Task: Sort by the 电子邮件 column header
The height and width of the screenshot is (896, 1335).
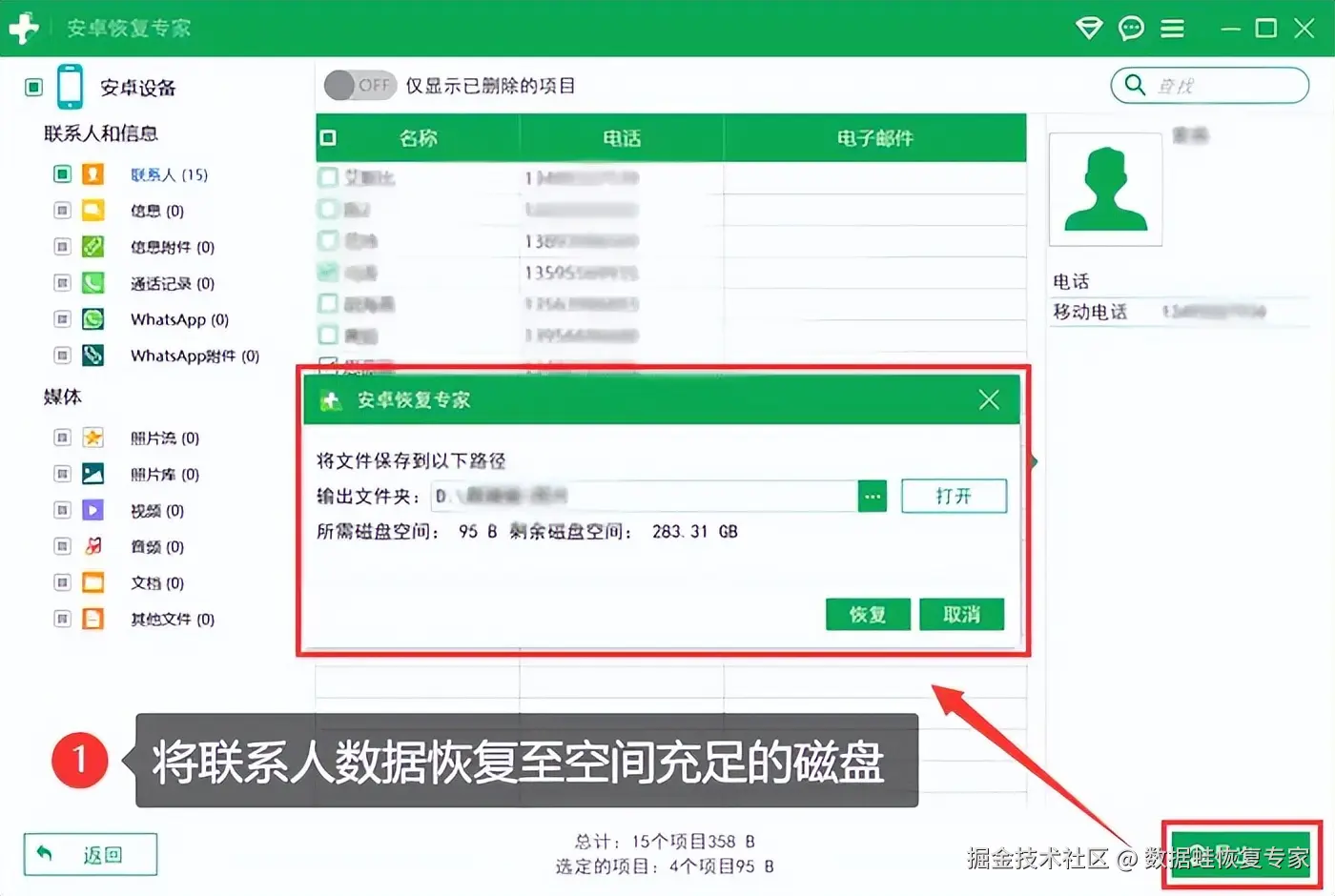Action: click(875, 138)
